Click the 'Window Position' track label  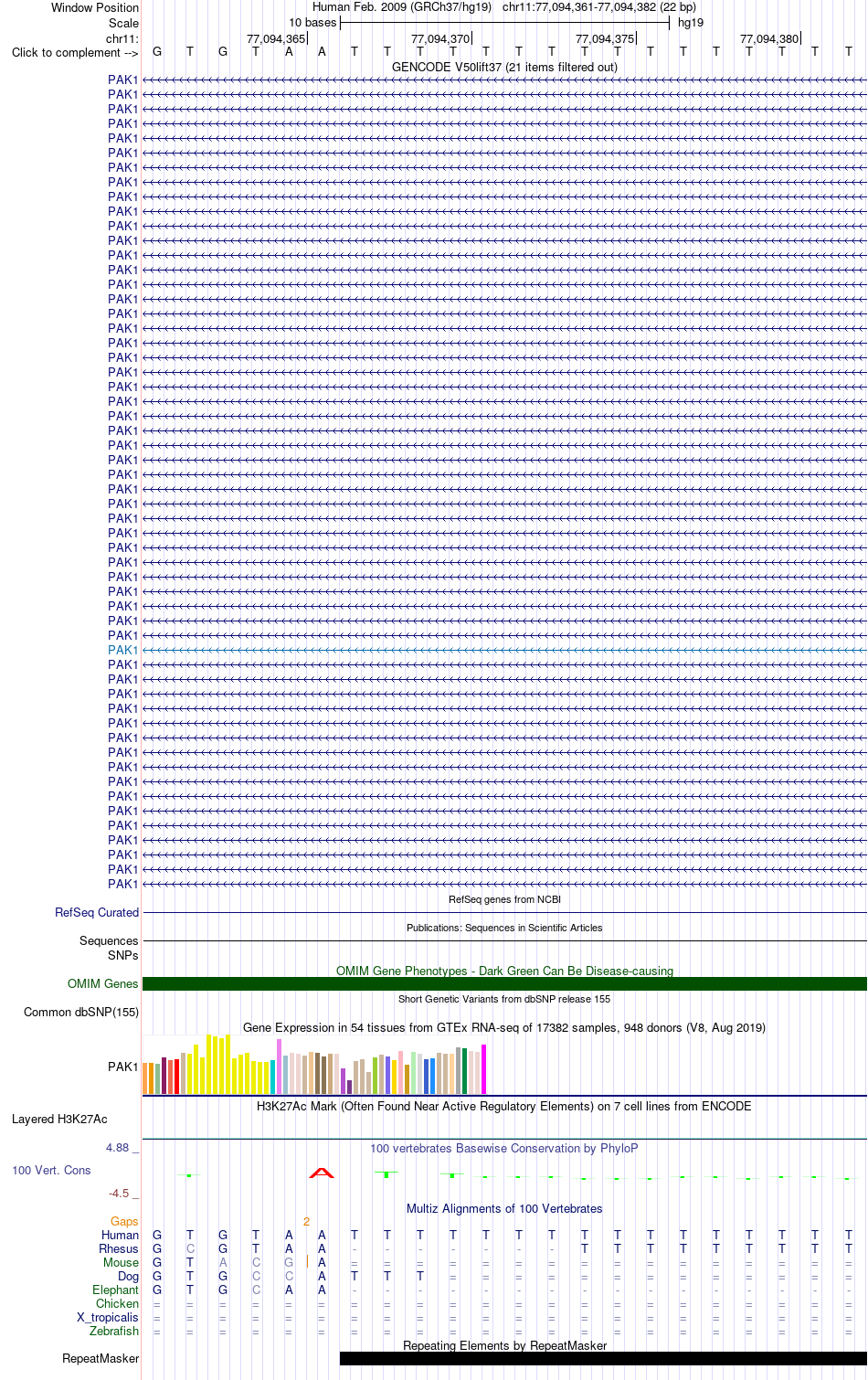[x=95, y=7]
